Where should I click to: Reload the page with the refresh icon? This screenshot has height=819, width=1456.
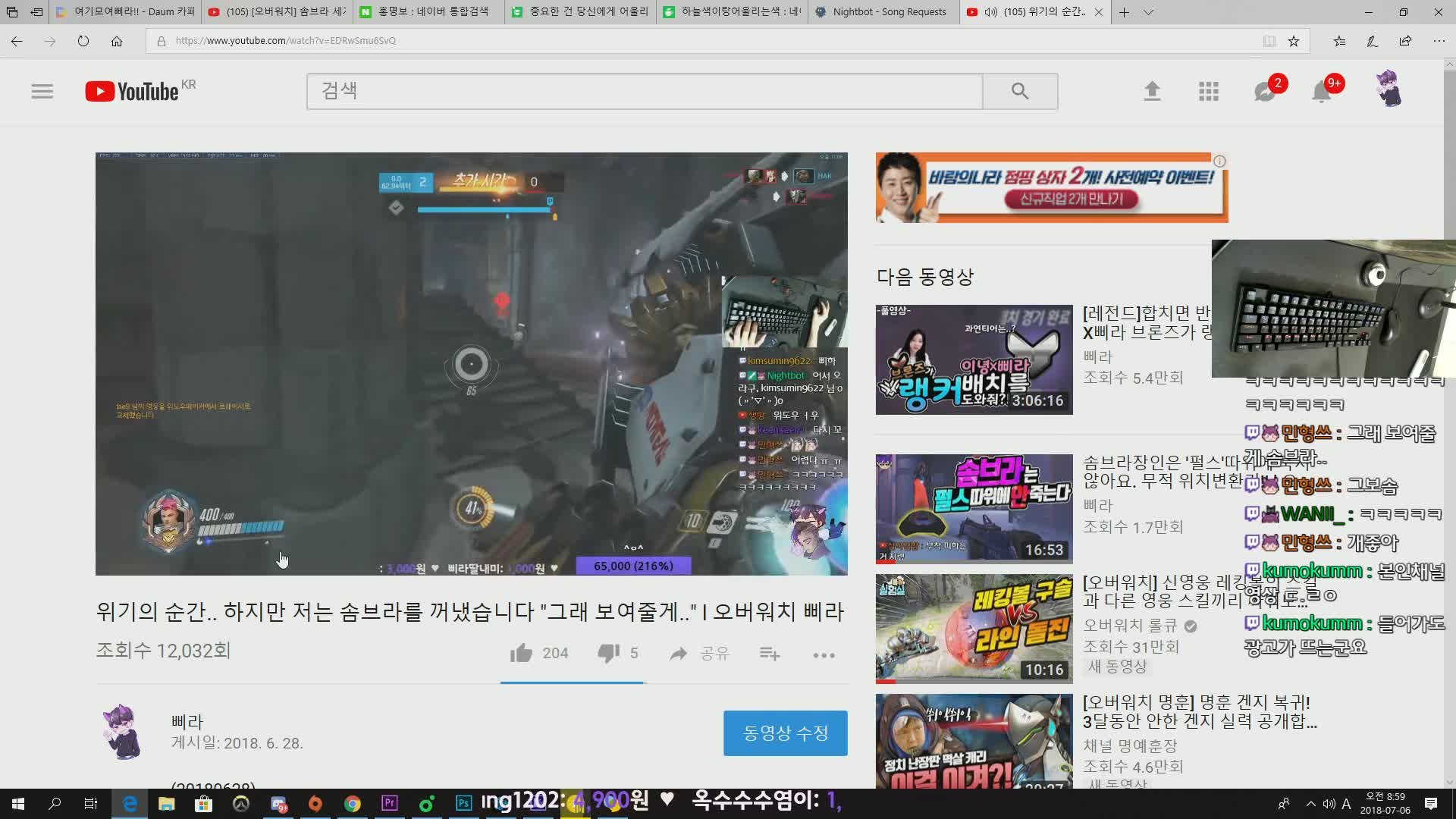point(83,41)
